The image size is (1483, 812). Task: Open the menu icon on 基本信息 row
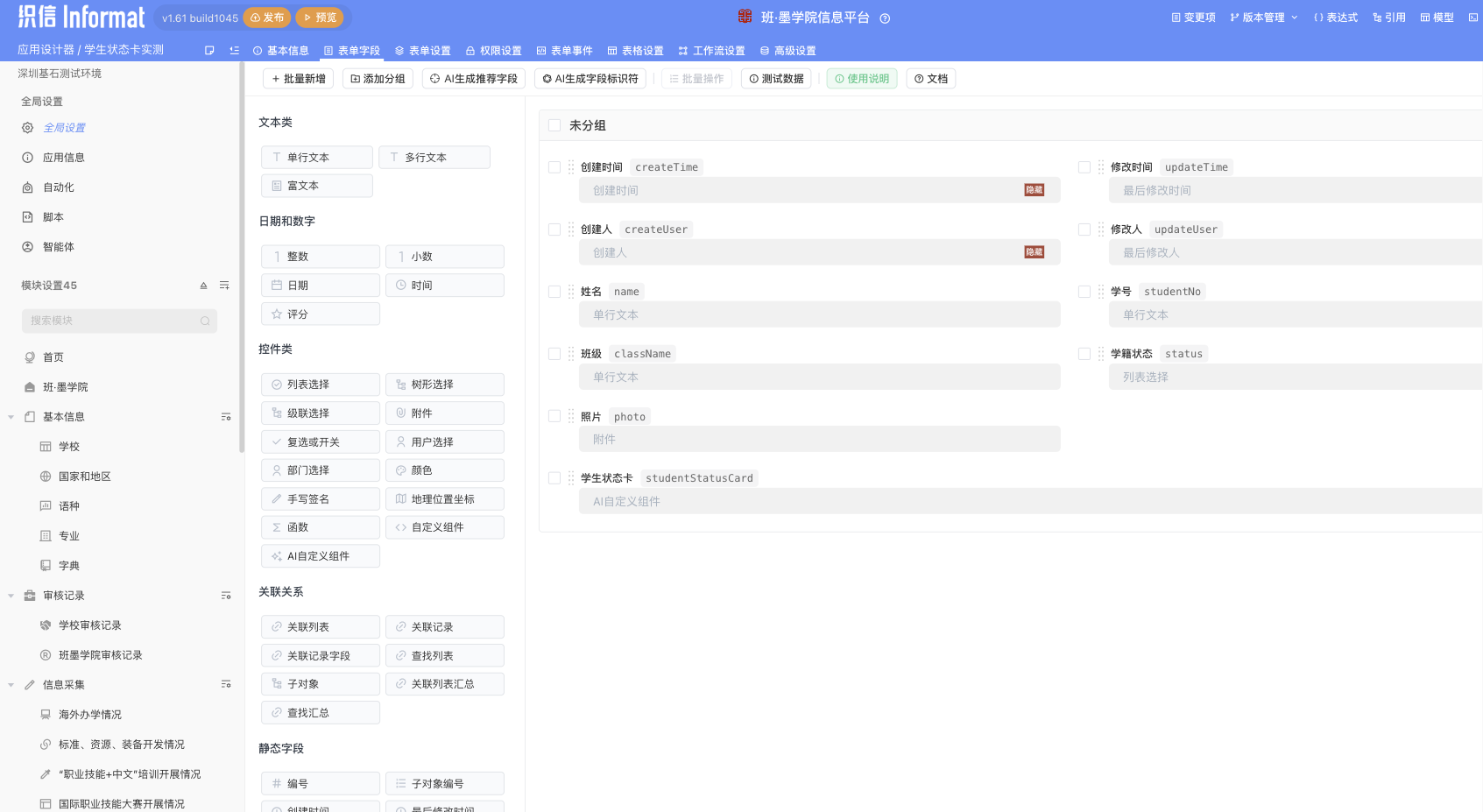pos(226,417)
